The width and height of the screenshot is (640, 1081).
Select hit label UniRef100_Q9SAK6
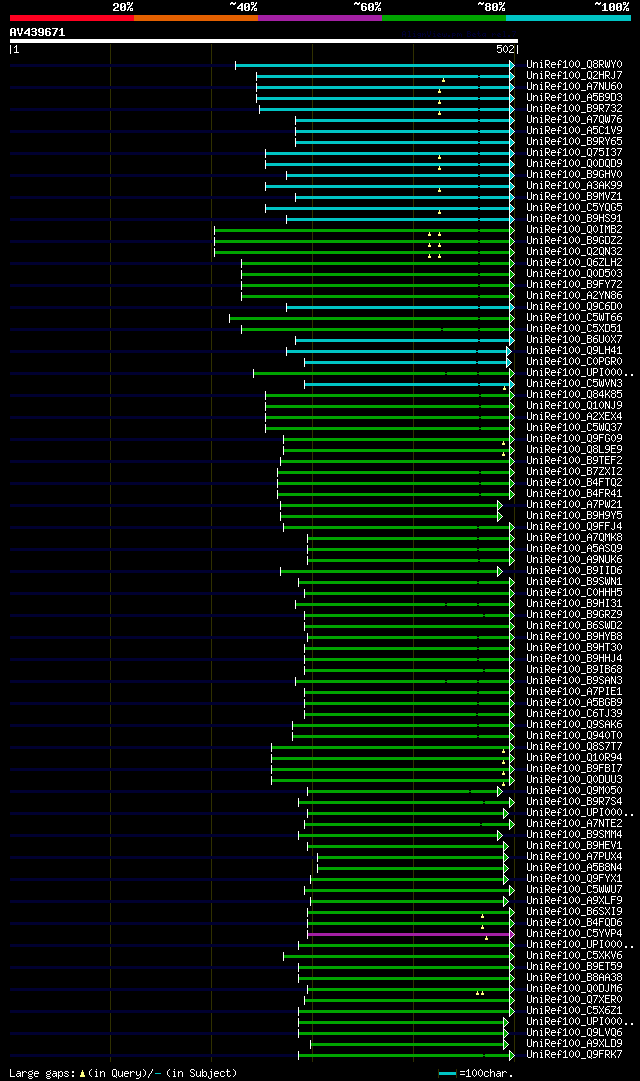574,725
